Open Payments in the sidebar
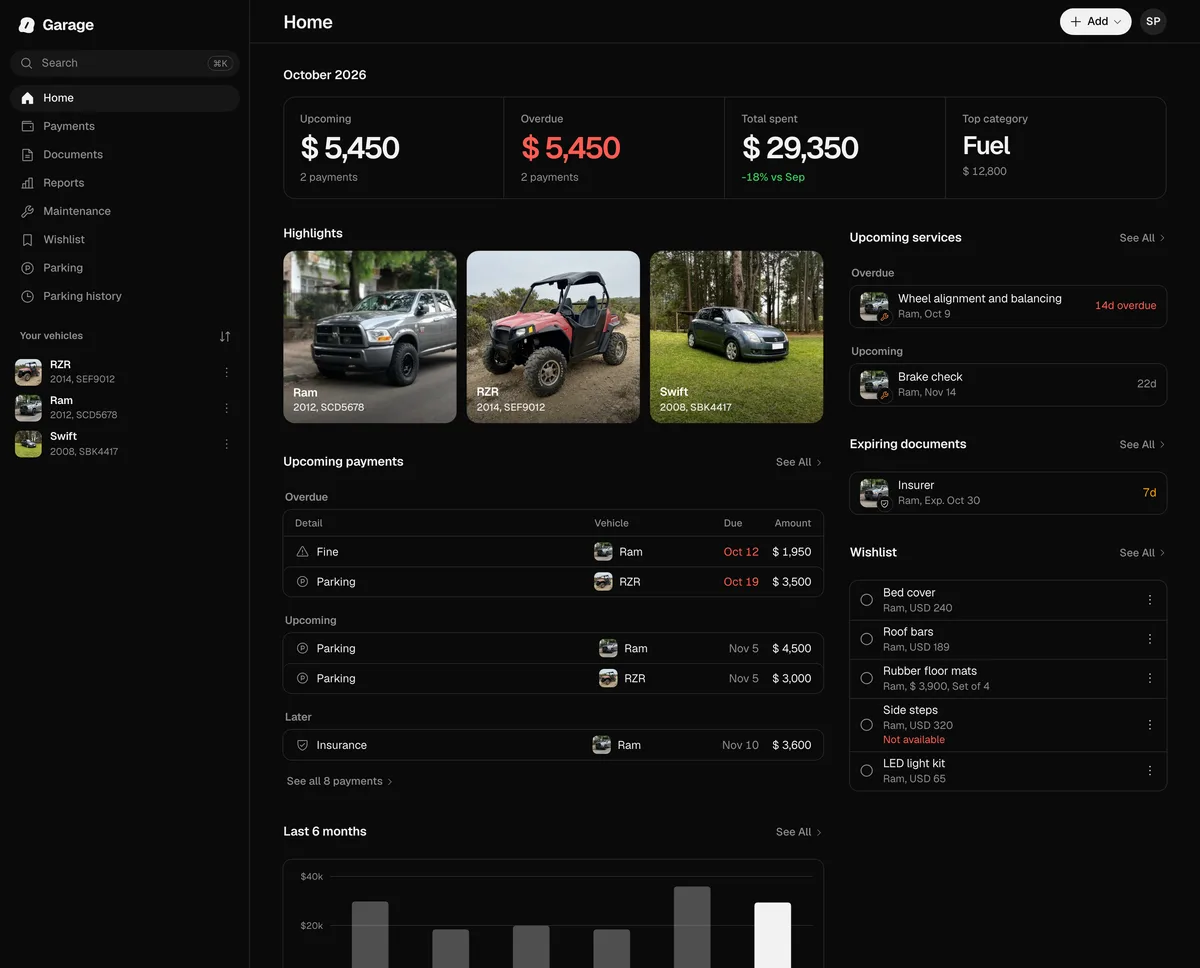Image resolution: width=1200 pixels, height=968 pixels. [x=125, y=126]
